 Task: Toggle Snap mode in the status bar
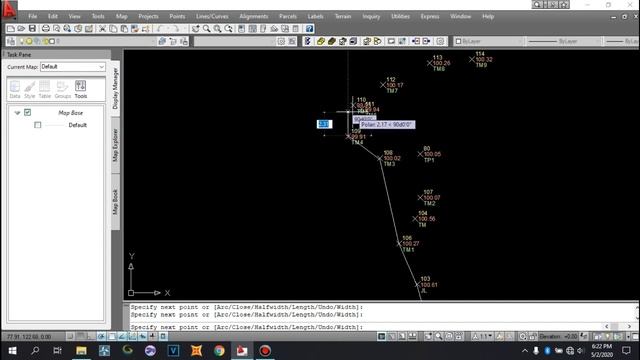[70, 336]
